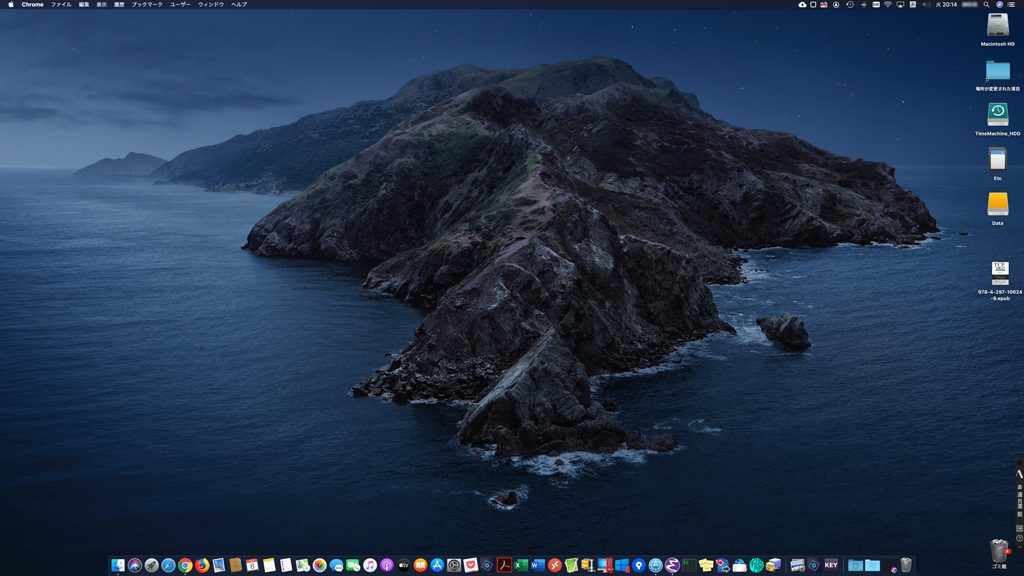Open Photos pinwheel icon in Dock
1024x576 pixels.
(x=319, y=565)
